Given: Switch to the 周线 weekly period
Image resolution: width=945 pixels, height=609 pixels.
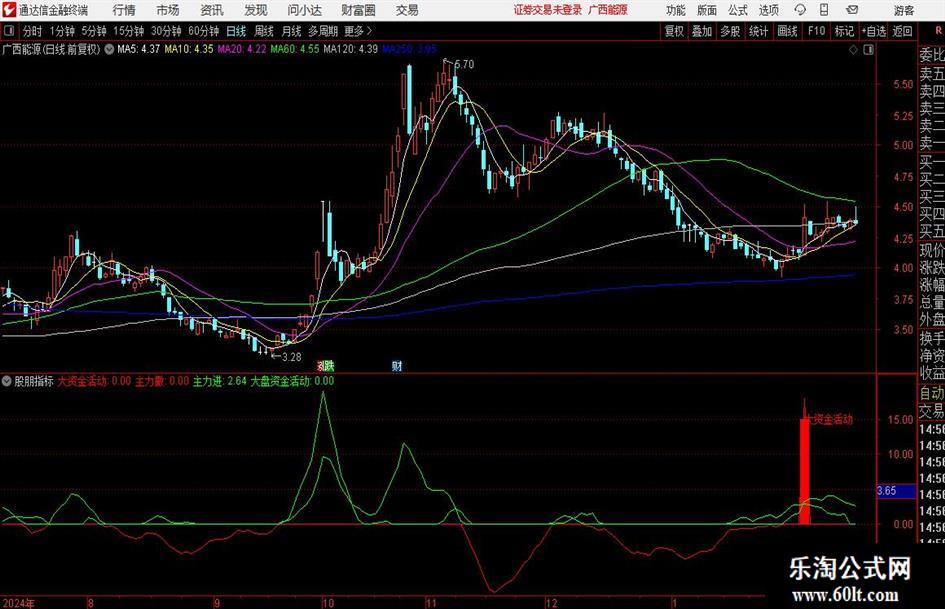Looking at the screenshot, I should [x=264, y=31].
